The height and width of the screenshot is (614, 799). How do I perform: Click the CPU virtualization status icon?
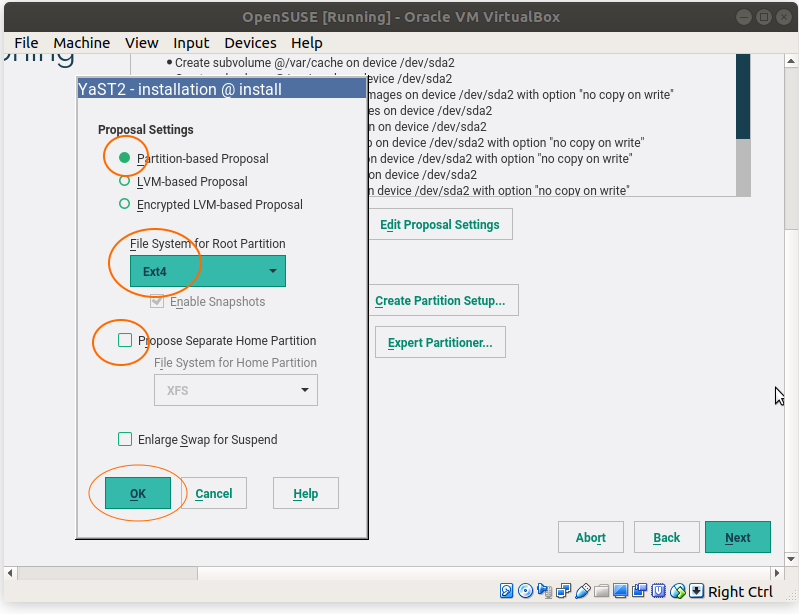[658, 591]
